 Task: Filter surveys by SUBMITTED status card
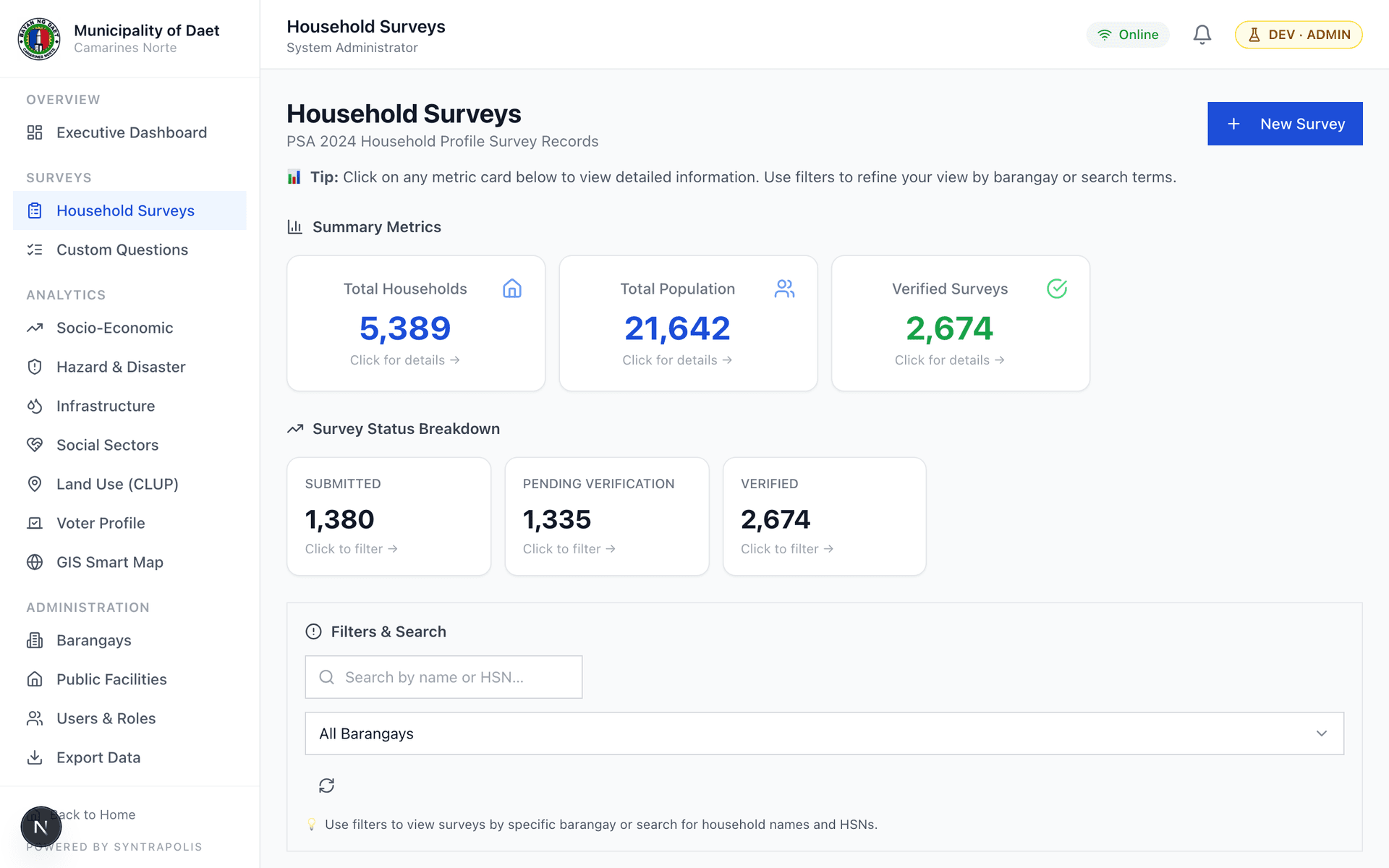pyautogui.click(x=388, y=516)
